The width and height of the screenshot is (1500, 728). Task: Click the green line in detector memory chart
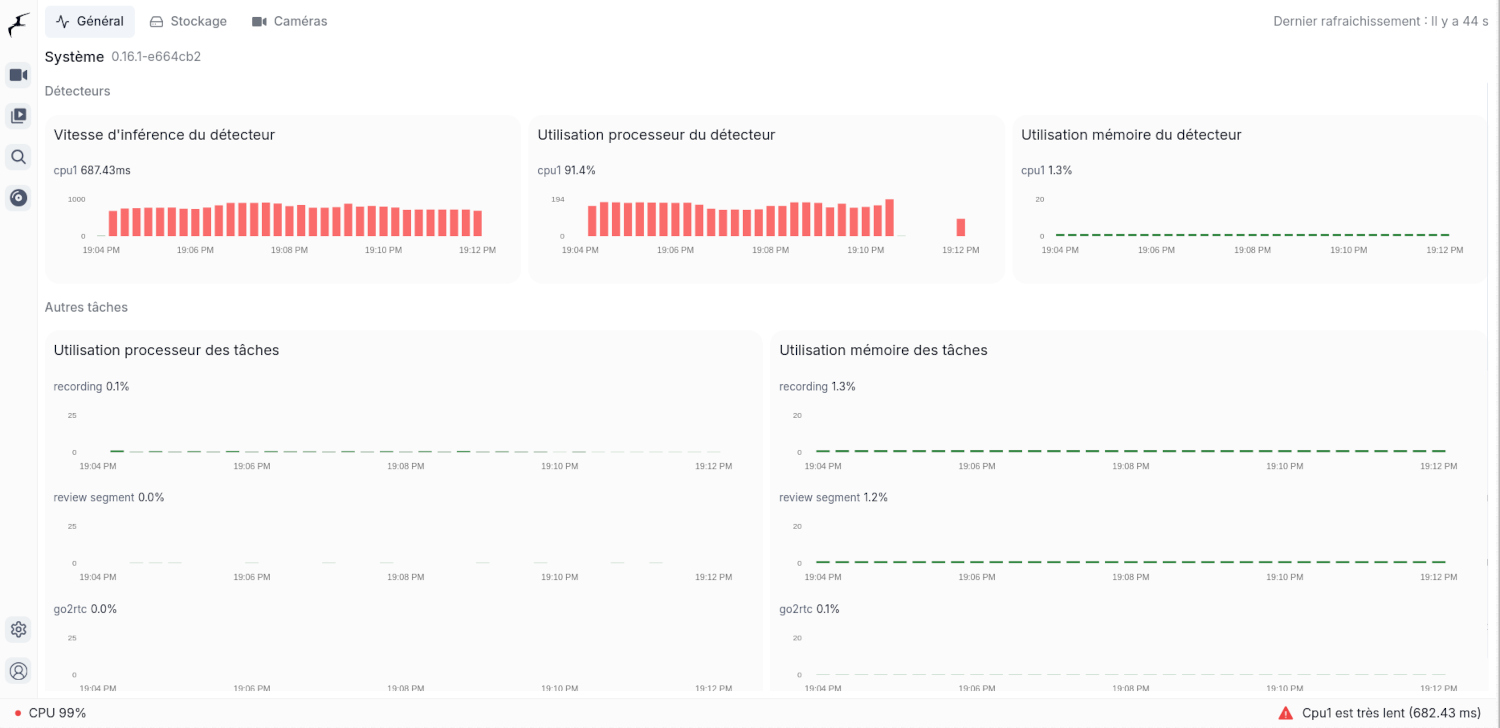pyautogui.click(x=1250, y=234)
